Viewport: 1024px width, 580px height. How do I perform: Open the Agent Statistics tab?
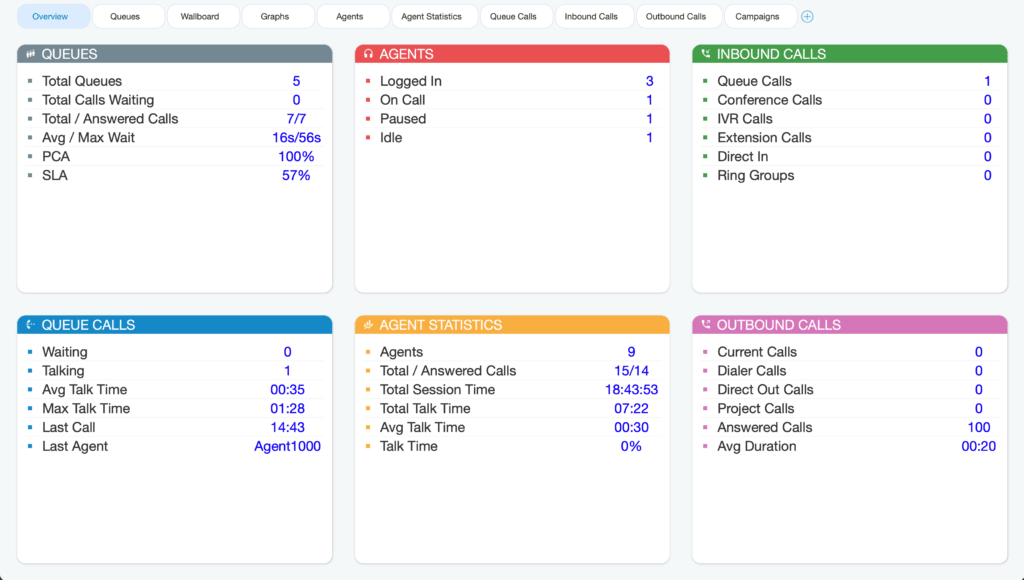[x=432, y=16]
